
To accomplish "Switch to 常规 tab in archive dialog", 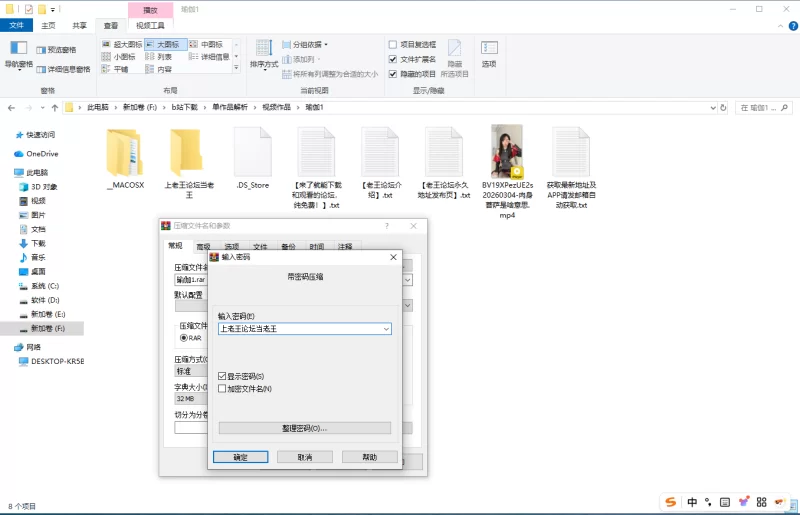I will tap(176, 246).
